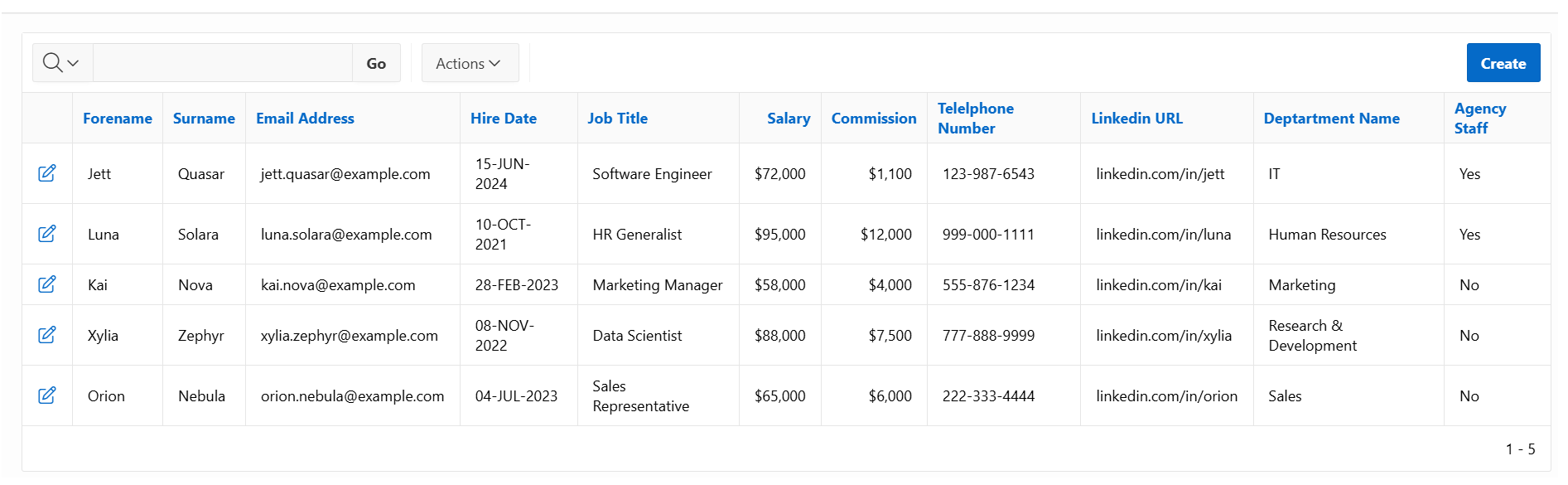The height and width of the screenshot is (485, 1568).
Task: Sort by the Salary column header
Action: [x=788, y=119]
